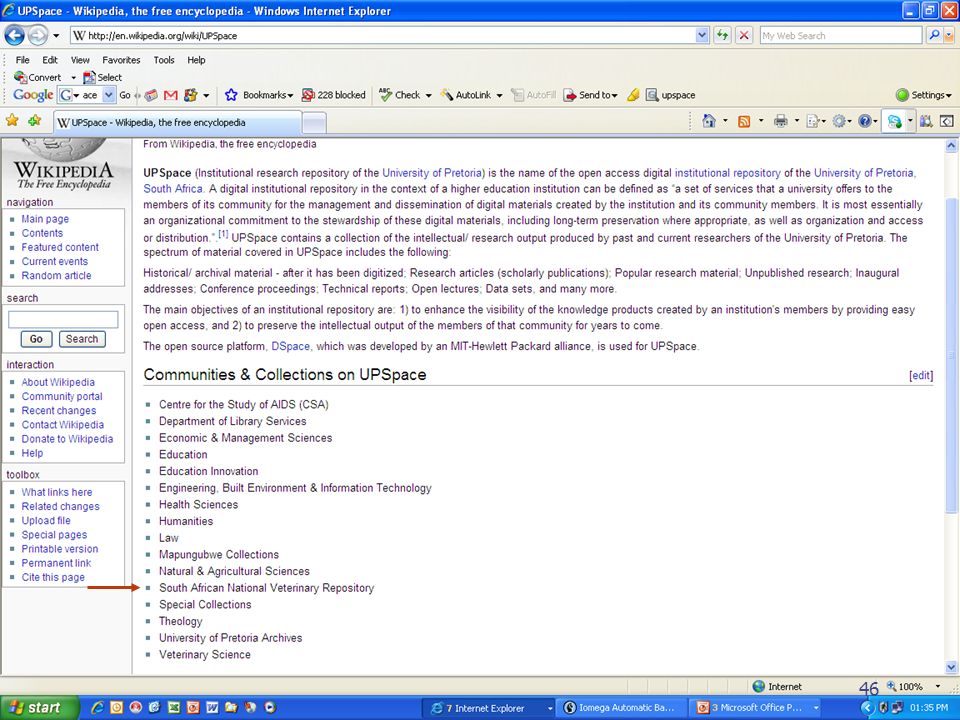
Task: Open the search provider options dropdown
Action: tap(949, 36)
